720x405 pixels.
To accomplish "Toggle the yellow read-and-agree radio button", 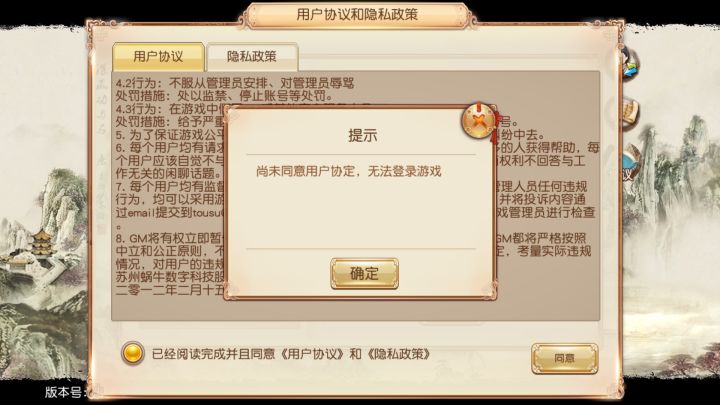I will [132, 354].
